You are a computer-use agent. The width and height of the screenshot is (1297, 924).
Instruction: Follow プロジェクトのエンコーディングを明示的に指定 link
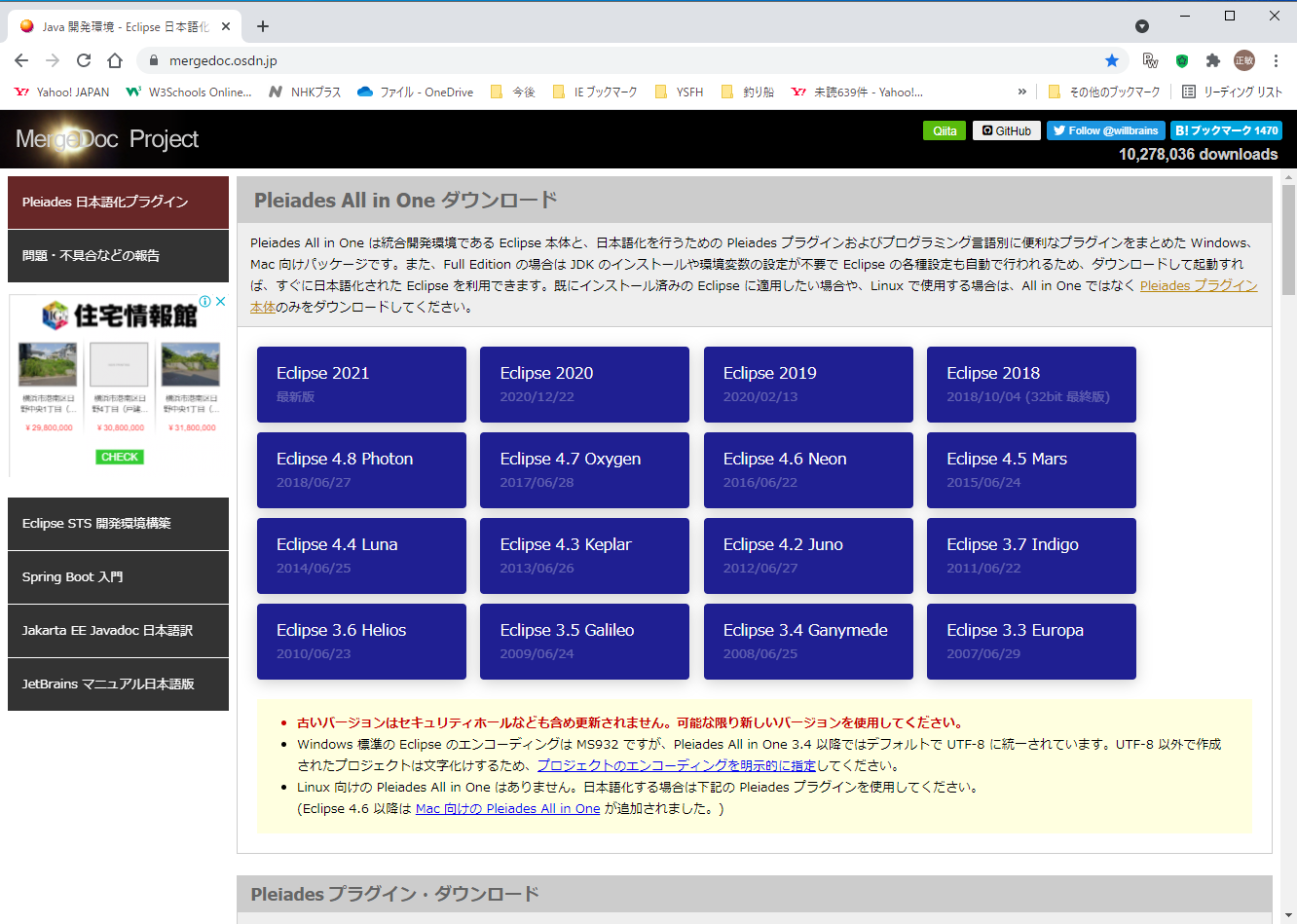676,765
